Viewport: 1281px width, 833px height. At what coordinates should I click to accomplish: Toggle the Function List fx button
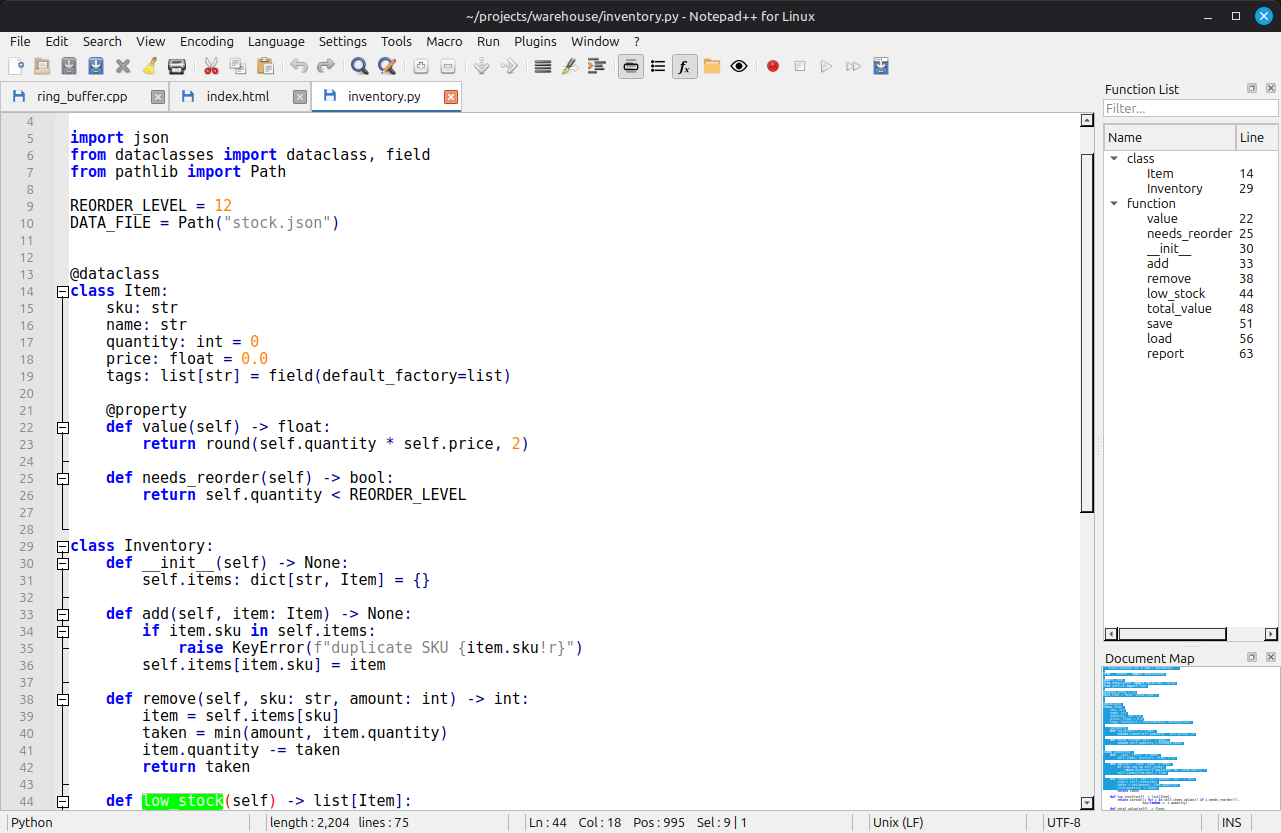tap(685, 66)
